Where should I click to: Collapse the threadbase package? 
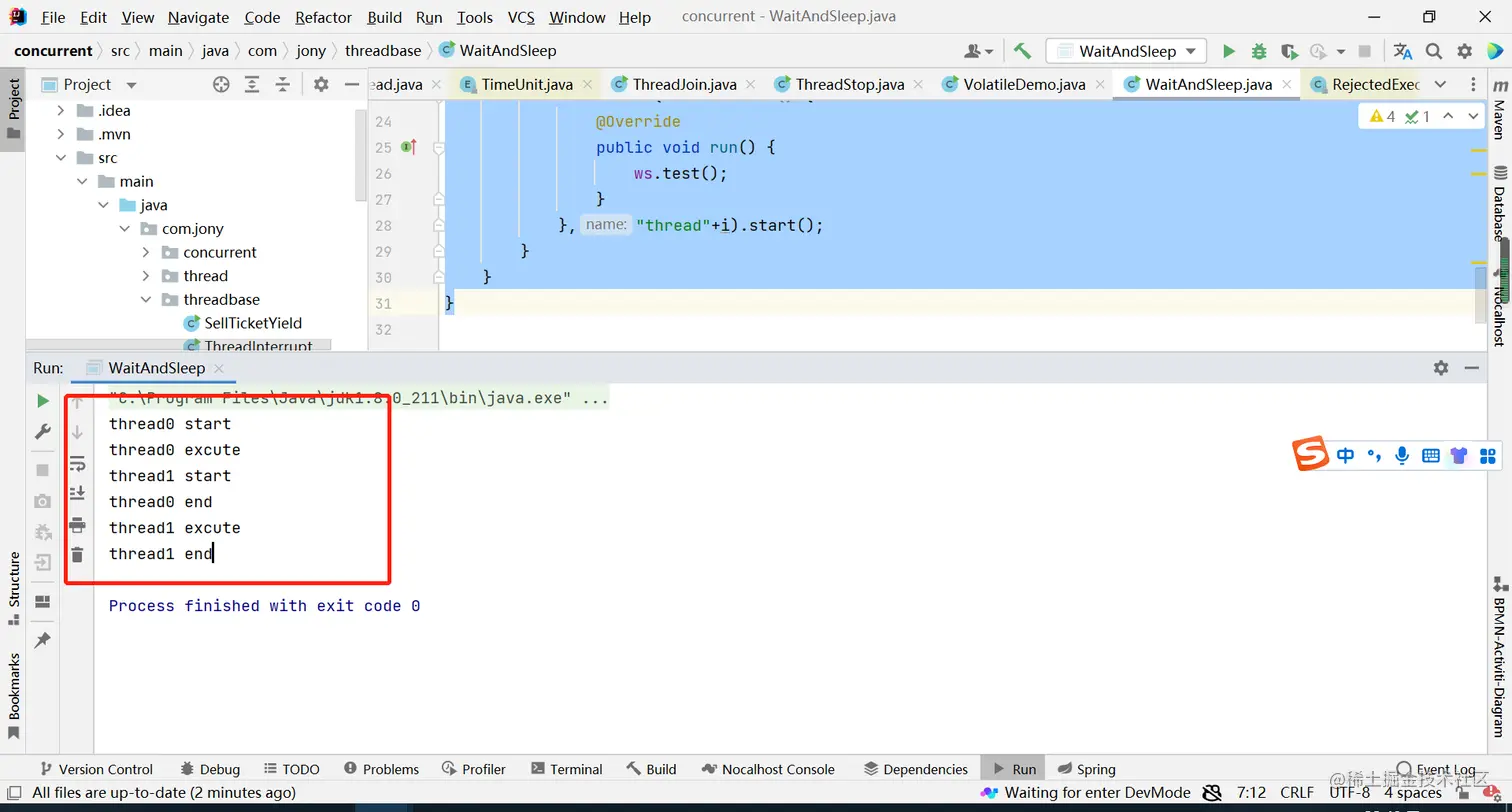[x=146, y=300]
